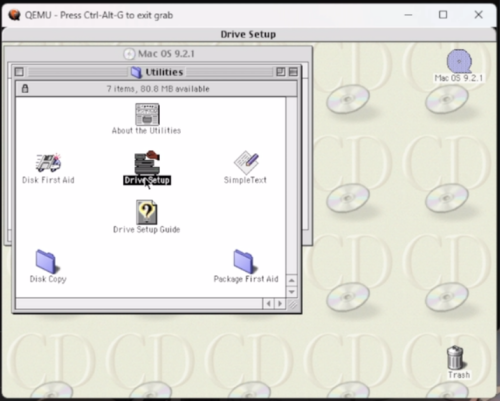Screen dimensions: 500x401
Task: Click the Mac OS 9.2.1 desktop icon label
Action: coord(459,78)
